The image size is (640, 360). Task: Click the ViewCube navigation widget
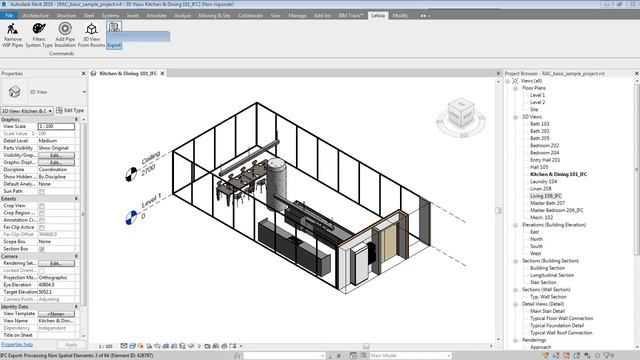461,117
